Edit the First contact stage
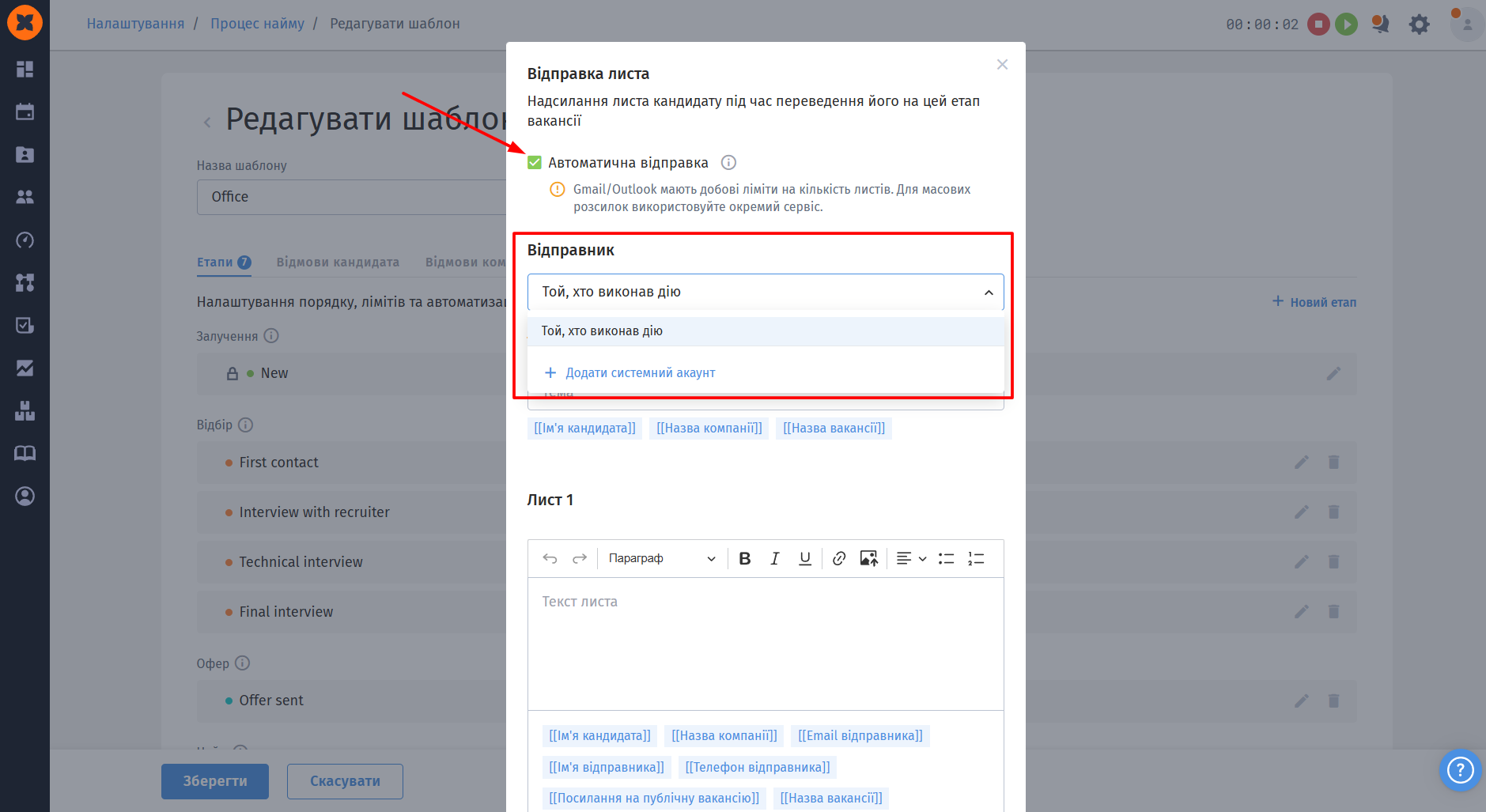Image resolution: width=1486 pixels, height=812 pixels. (x=1302, y=463)
